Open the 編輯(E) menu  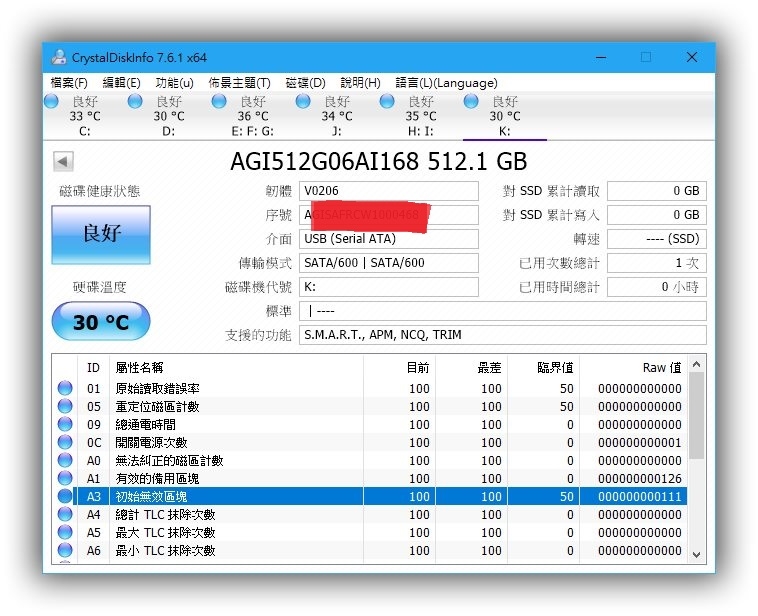tap(121, 83)
